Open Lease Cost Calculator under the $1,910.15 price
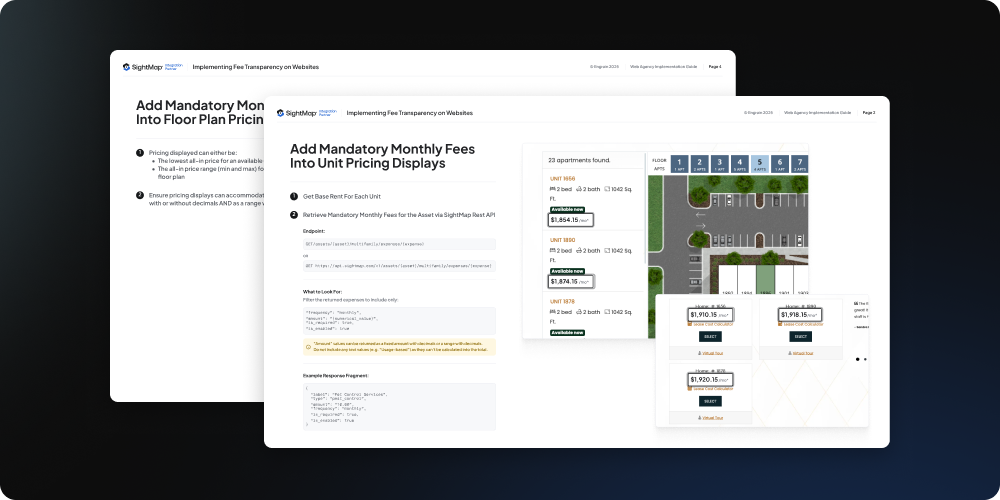This screenshot has height=500, width=1000. (x=712, y=324)
